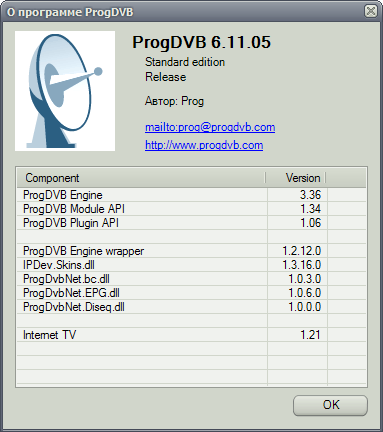Select the ProgDvbNet.Diseq.dll row
The image size is (383, 432).
click(x=192, y=307)
